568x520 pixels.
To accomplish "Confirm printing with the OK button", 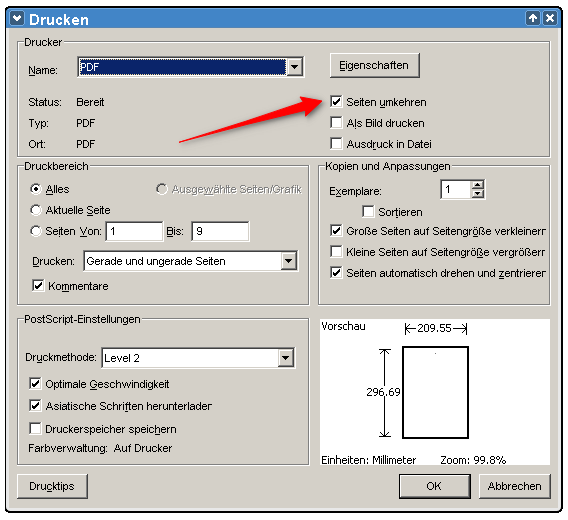I will (x=435, y=486).
